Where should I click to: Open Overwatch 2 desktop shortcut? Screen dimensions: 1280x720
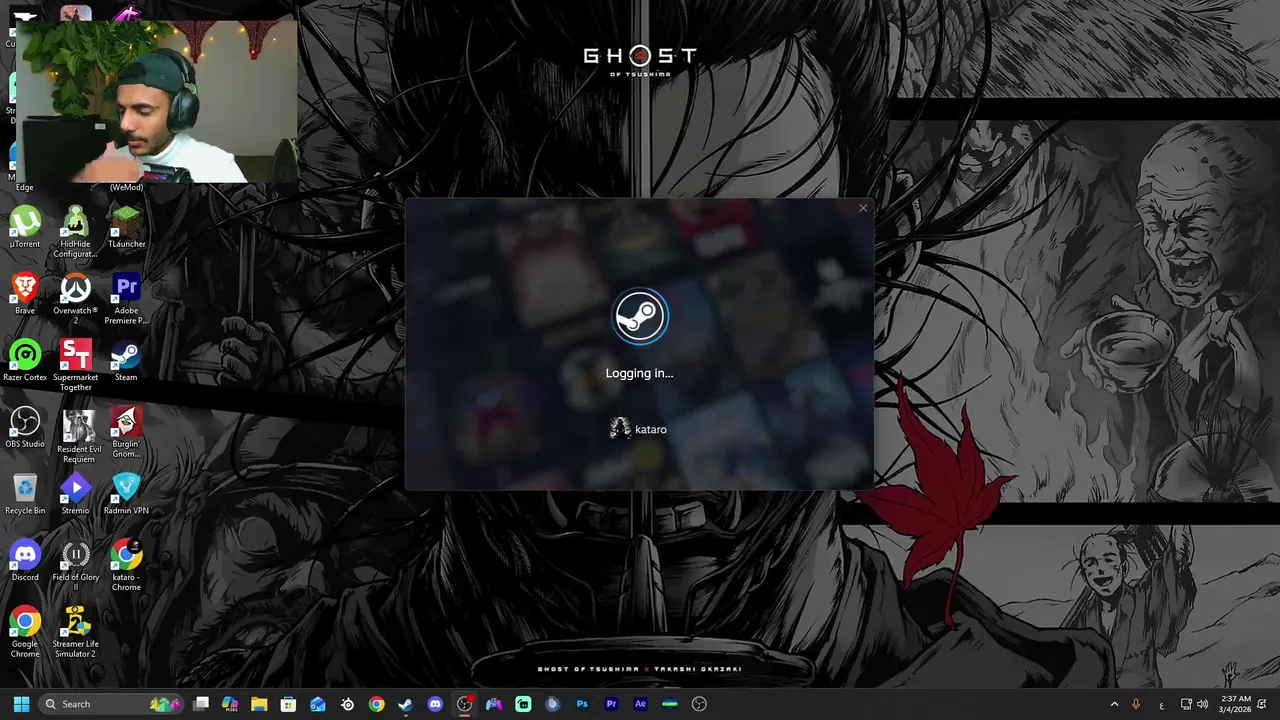[75, 299]
